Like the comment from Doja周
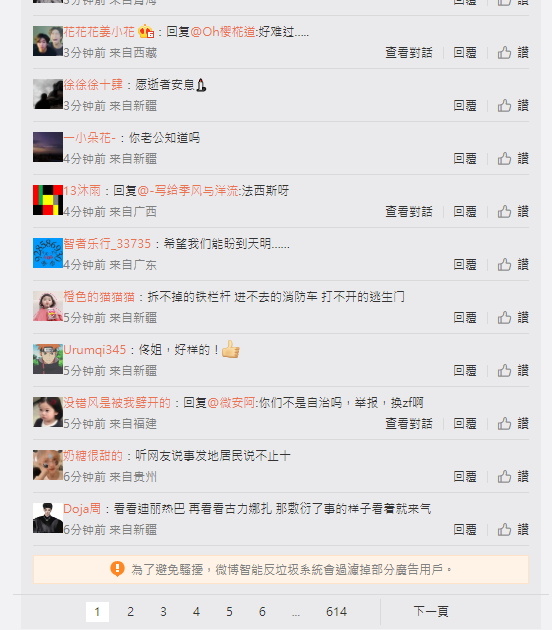The width and height of the screenshot is (552, 630). (x=513, y=530)
